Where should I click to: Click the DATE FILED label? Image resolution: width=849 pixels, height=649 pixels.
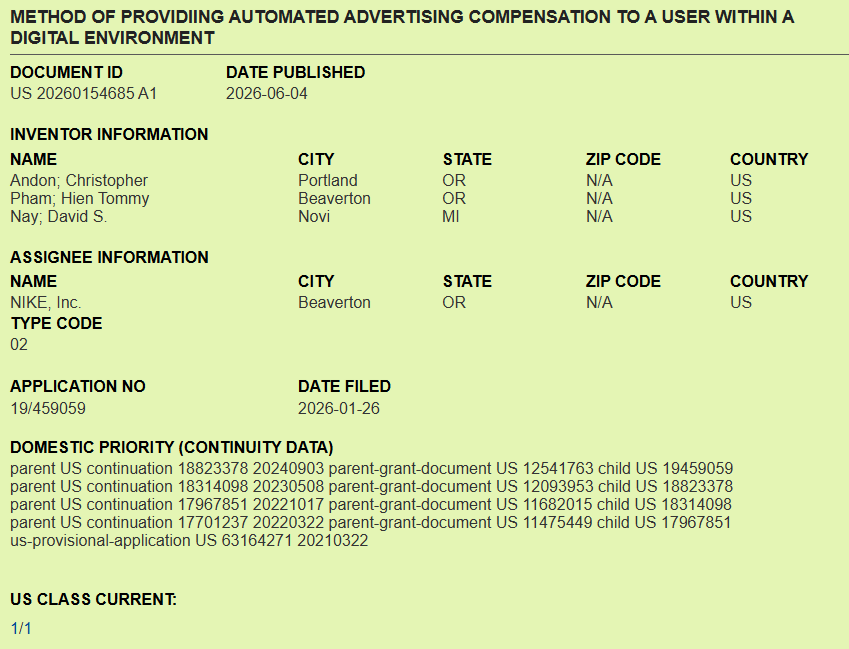coord(344,386)
